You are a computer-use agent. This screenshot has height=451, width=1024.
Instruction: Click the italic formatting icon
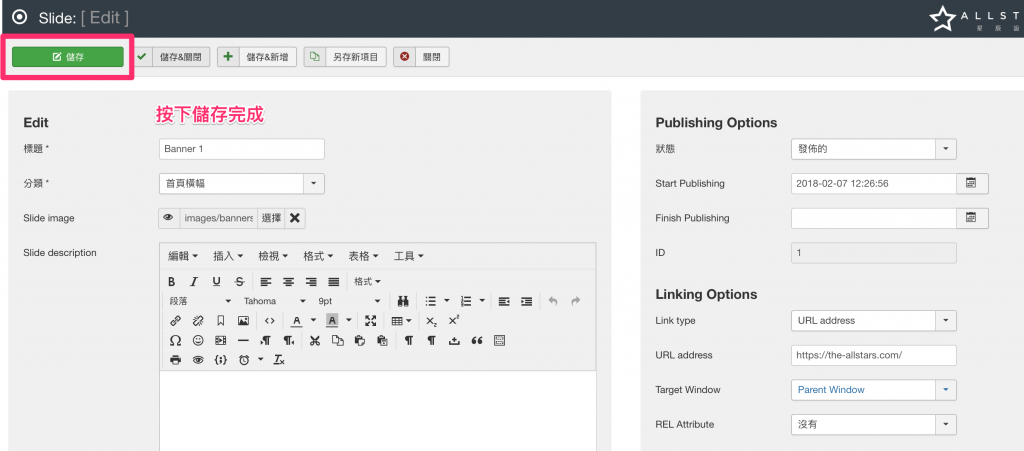coord(194,282)
